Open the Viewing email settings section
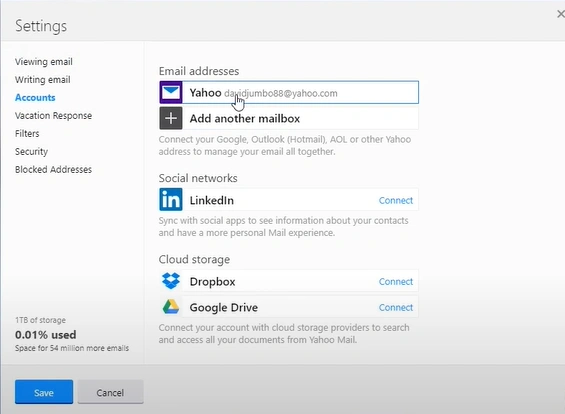Viewport: 565px width, 414px height. [44, 62]
